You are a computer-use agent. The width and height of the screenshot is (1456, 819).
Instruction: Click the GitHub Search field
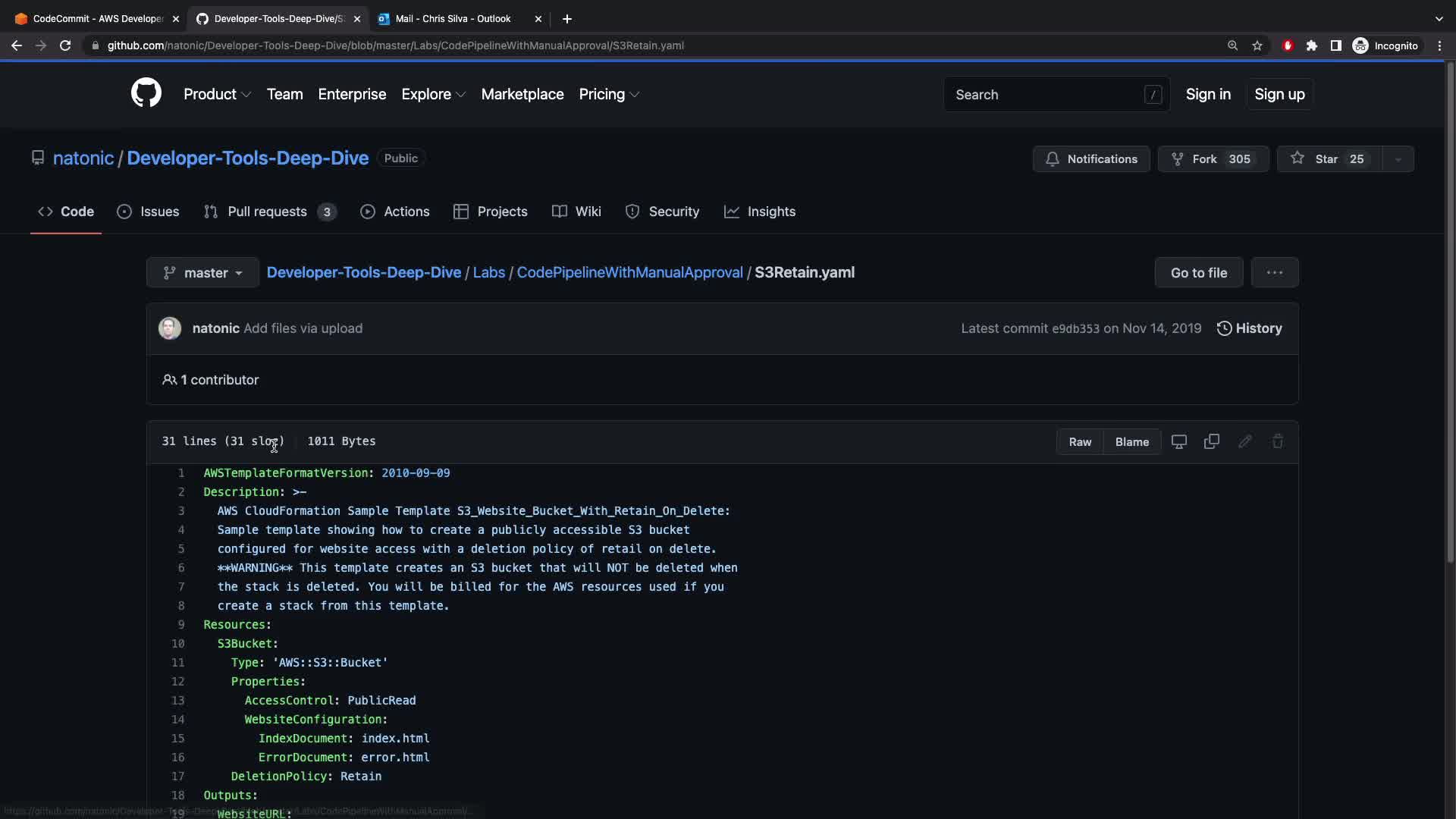[x=1046, y=95]
